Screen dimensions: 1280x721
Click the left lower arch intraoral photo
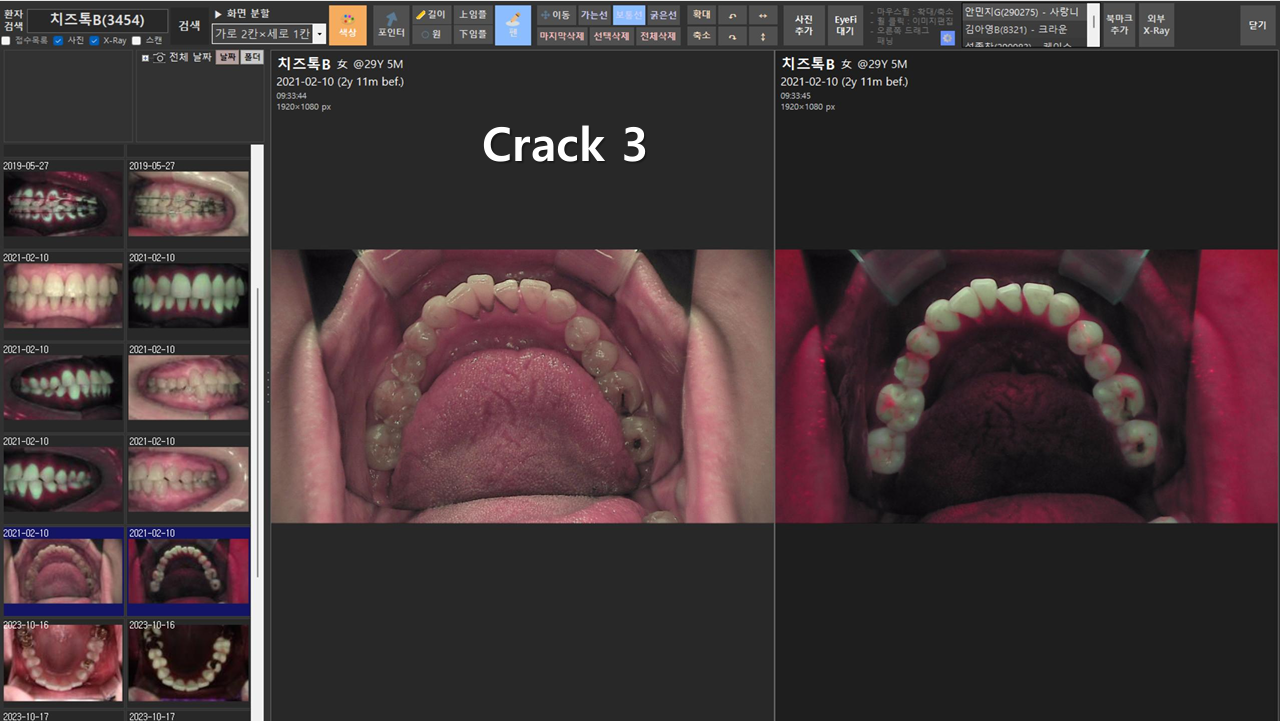pyautogui.click(x=522, y=386)
